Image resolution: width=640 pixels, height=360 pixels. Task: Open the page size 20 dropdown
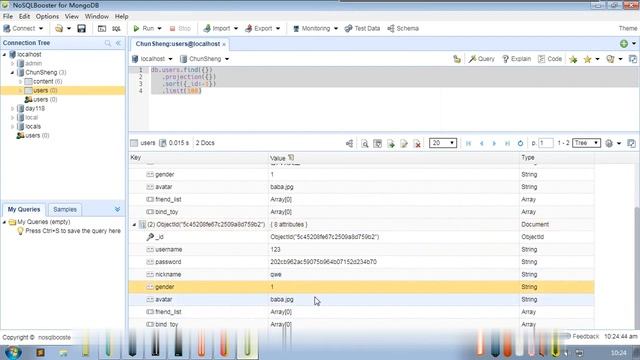click(443, 143)
